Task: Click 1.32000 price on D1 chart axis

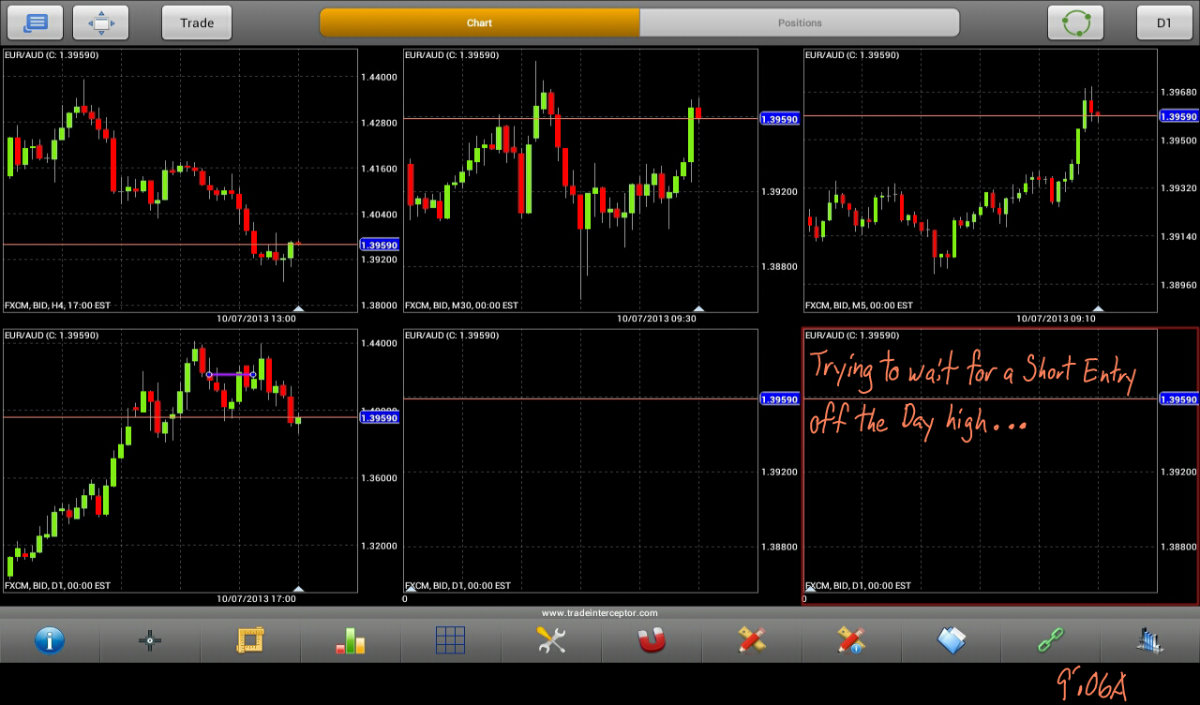Action: pyautogui.click(x=380, y=546)
